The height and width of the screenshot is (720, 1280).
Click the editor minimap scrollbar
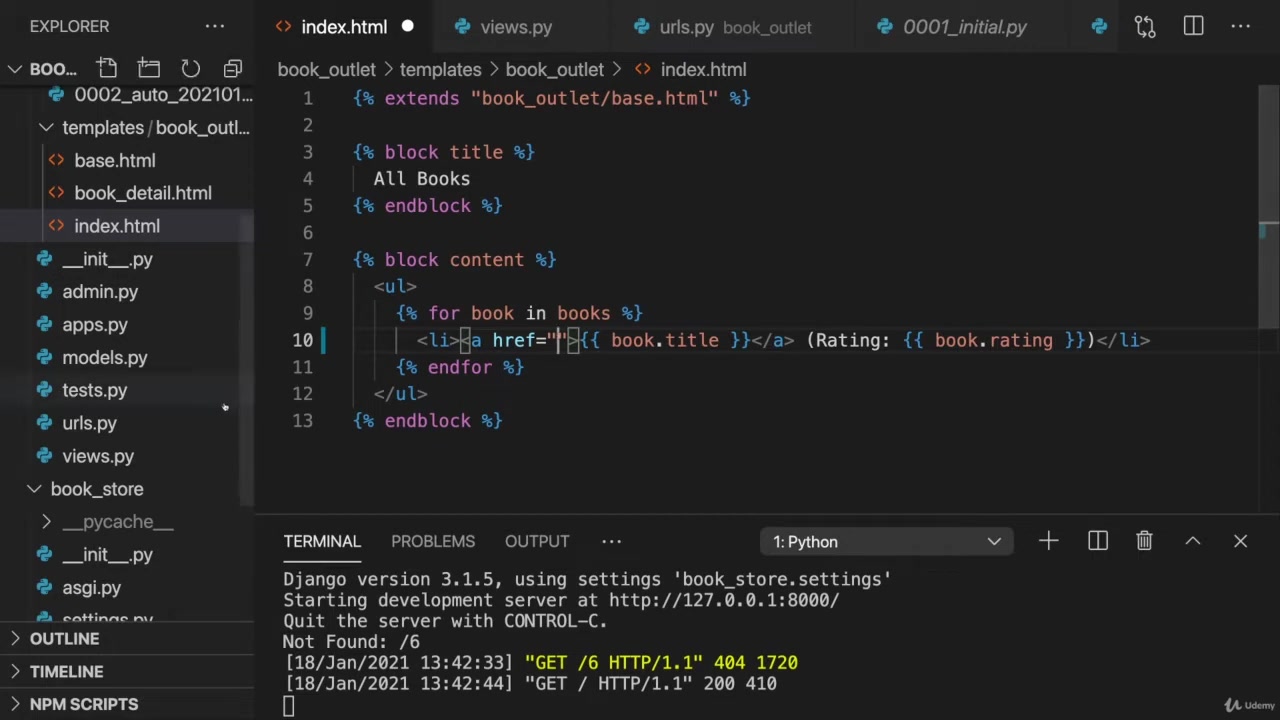1268,230
